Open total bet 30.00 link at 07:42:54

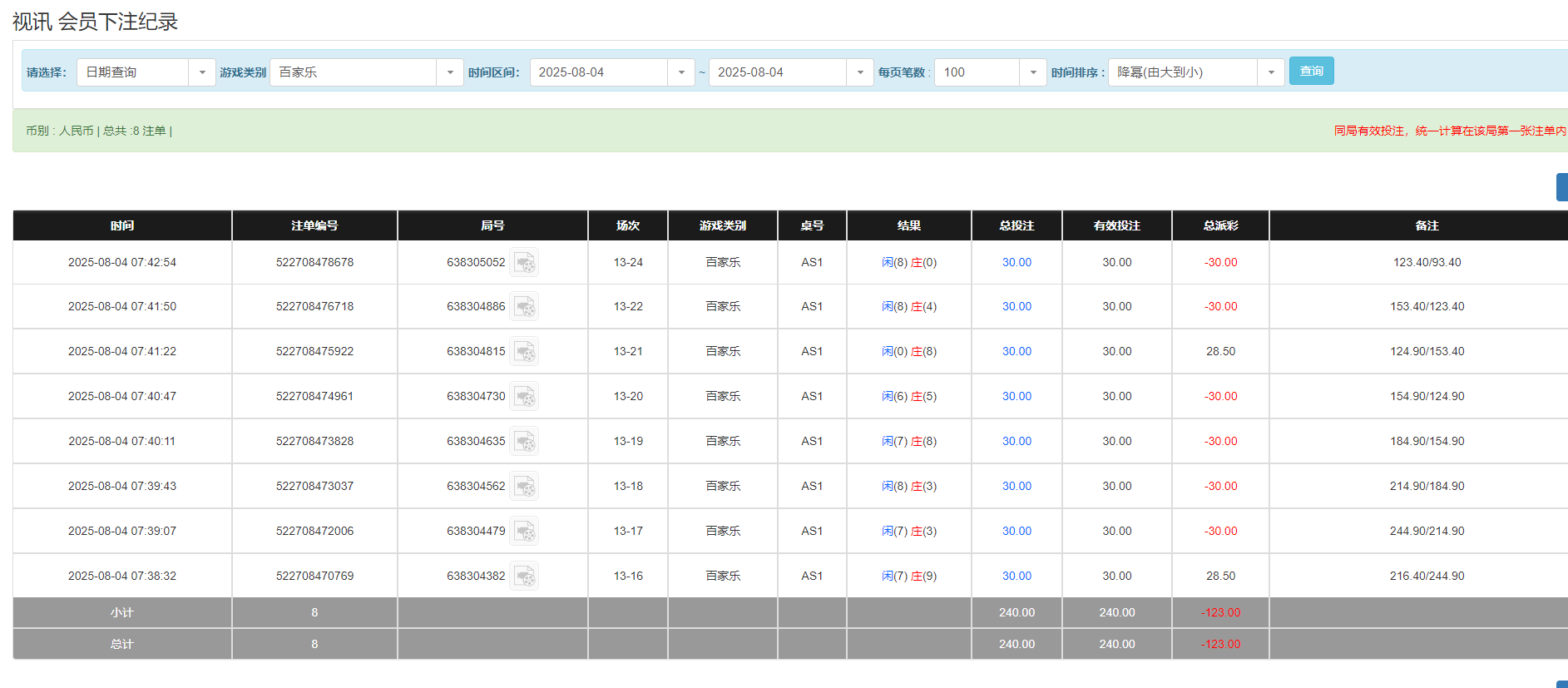pyautogui.click(x=1016, y=263)
